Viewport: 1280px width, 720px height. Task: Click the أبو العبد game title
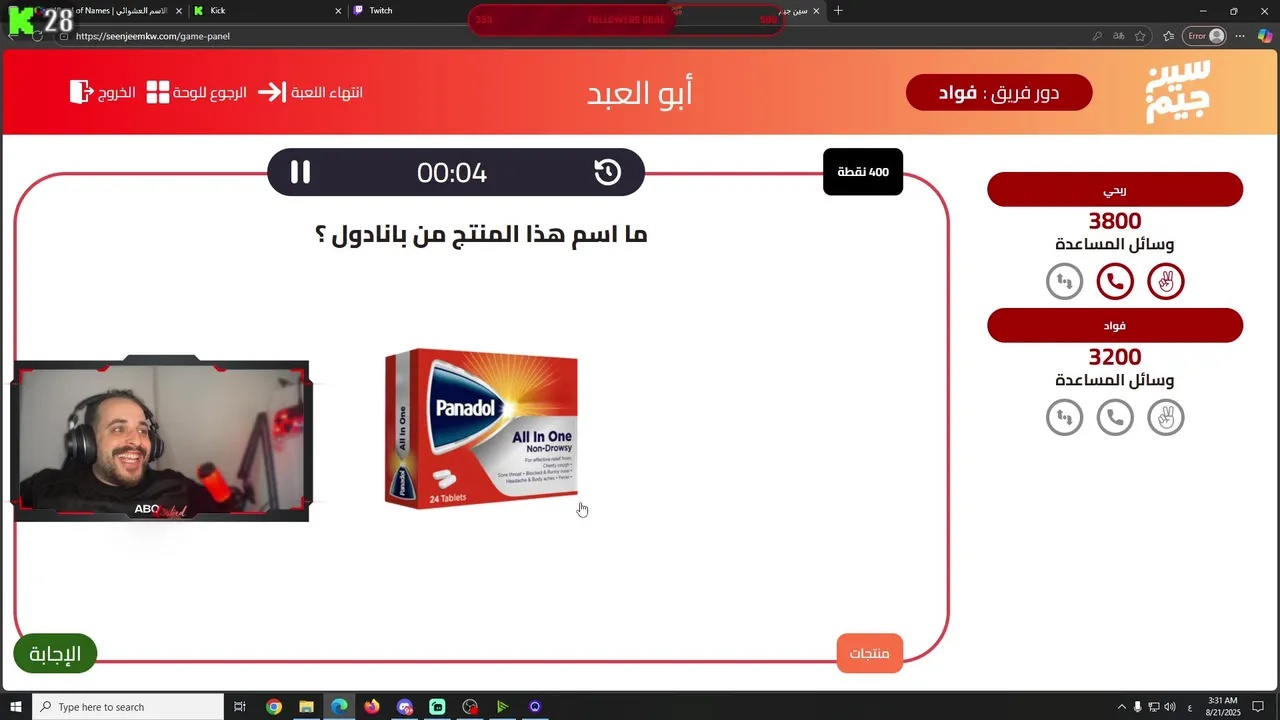(x=639, y=92)
